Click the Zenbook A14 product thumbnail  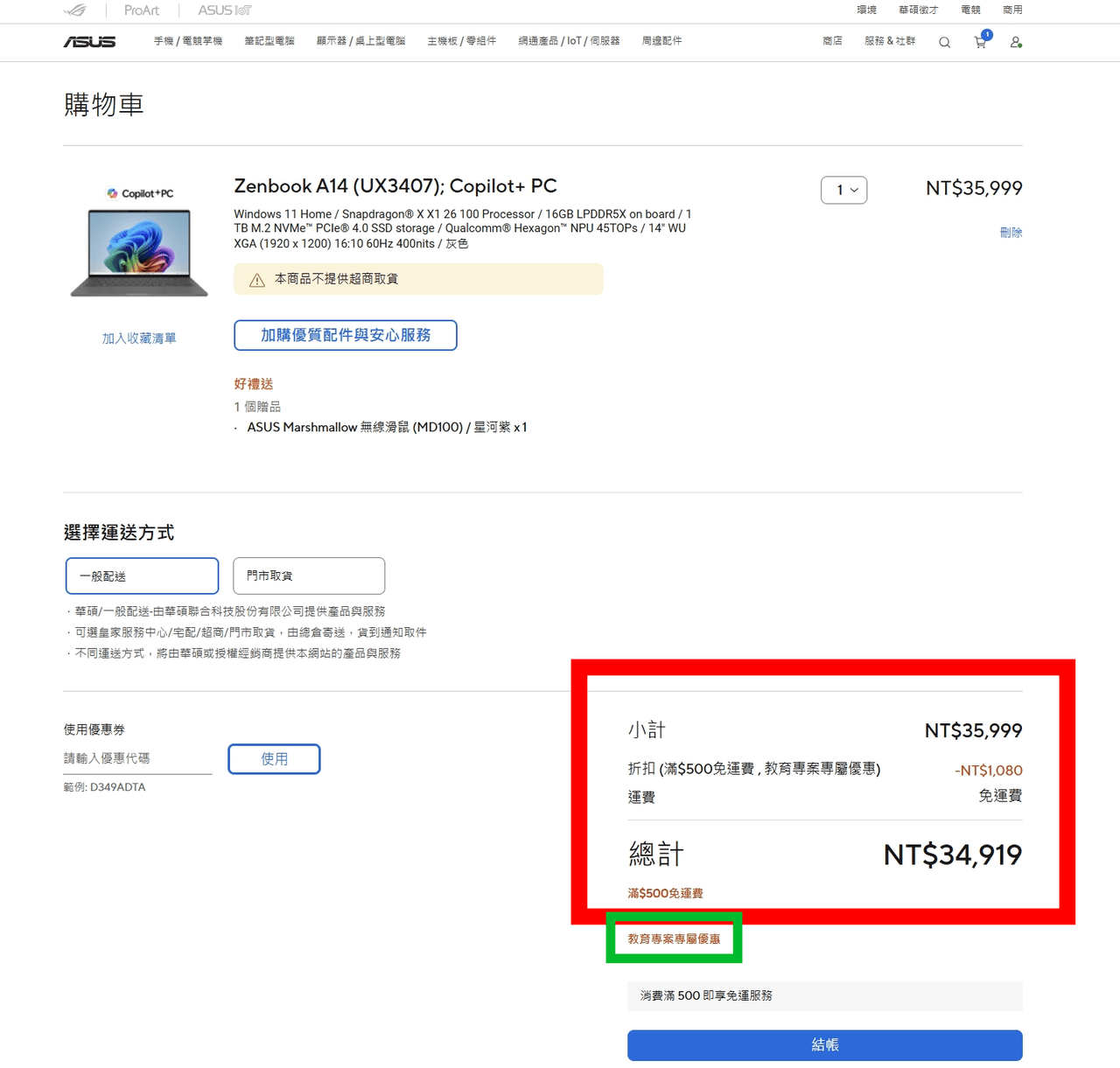pyautogui.click(x=139, y=242)
